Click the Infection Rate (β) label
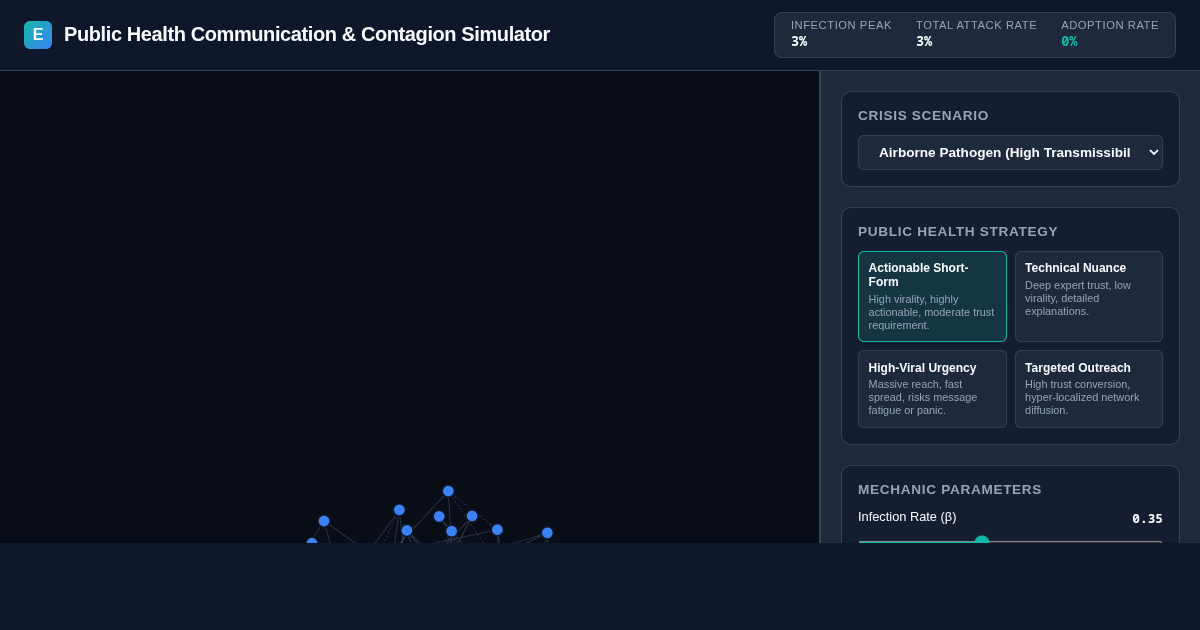The image size is (1200, 630). [907, 517]
